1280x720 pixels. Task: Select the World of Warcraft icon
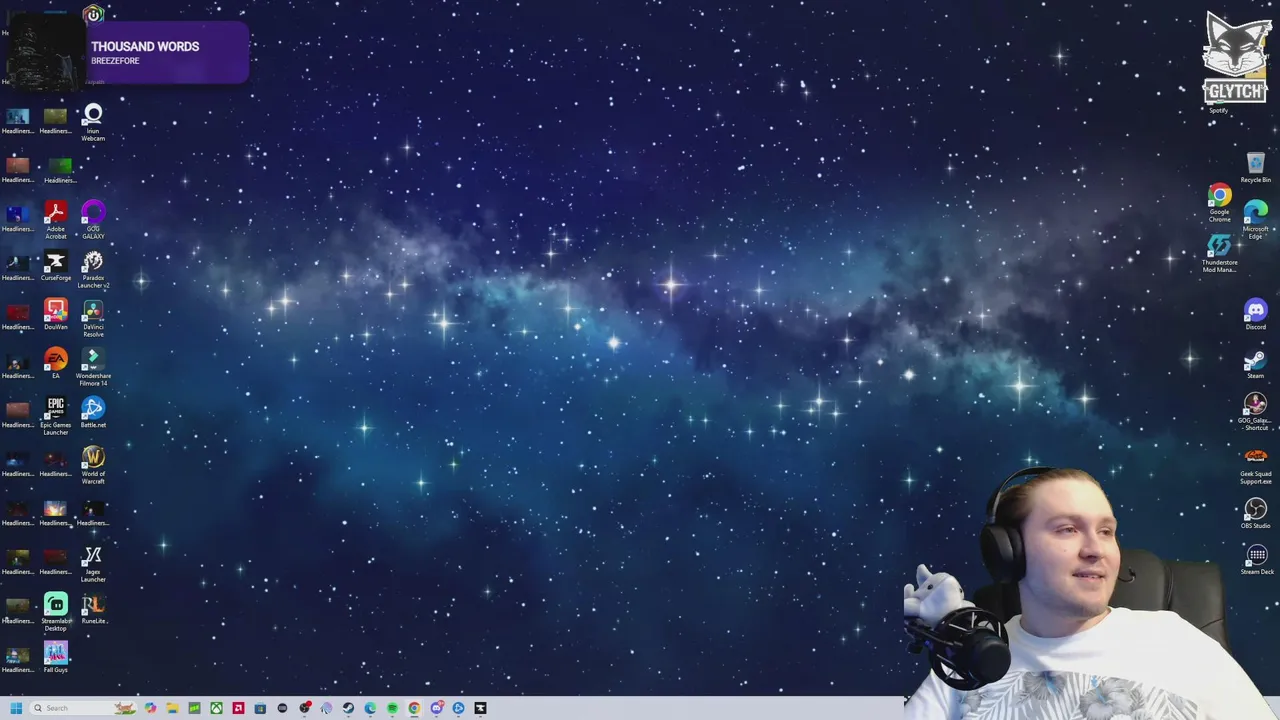pos(93,465)
